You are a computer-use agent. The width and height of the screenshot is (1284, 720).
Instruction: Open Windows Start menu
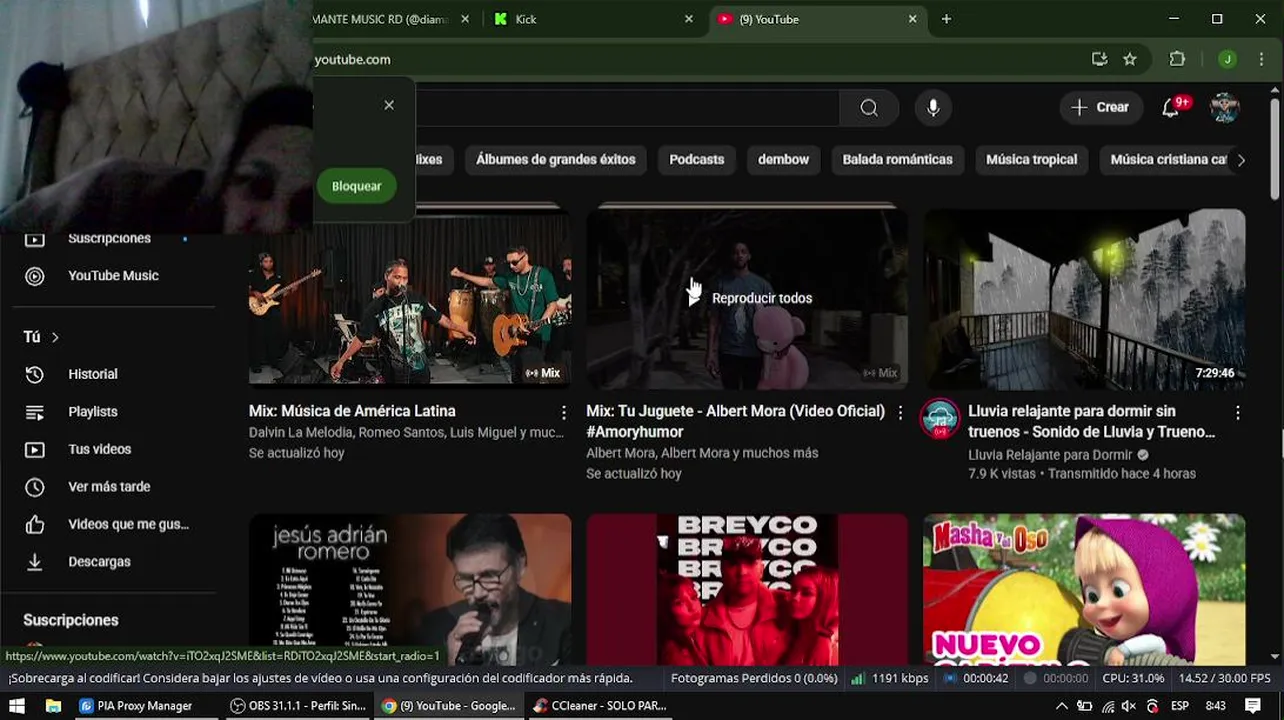click(x=17, y=706)
